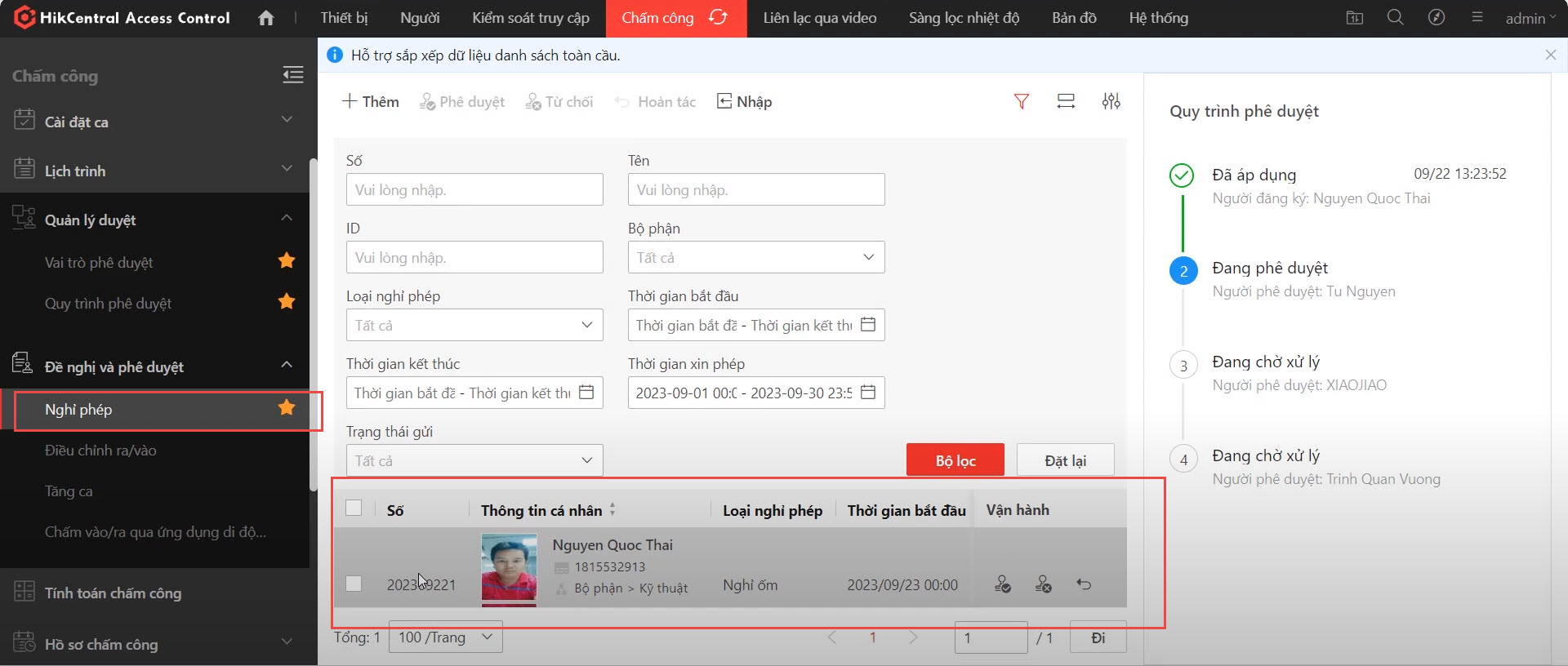
Task: Click the undo icon in the Vận hành column
Action: (x=1084, y=584)
